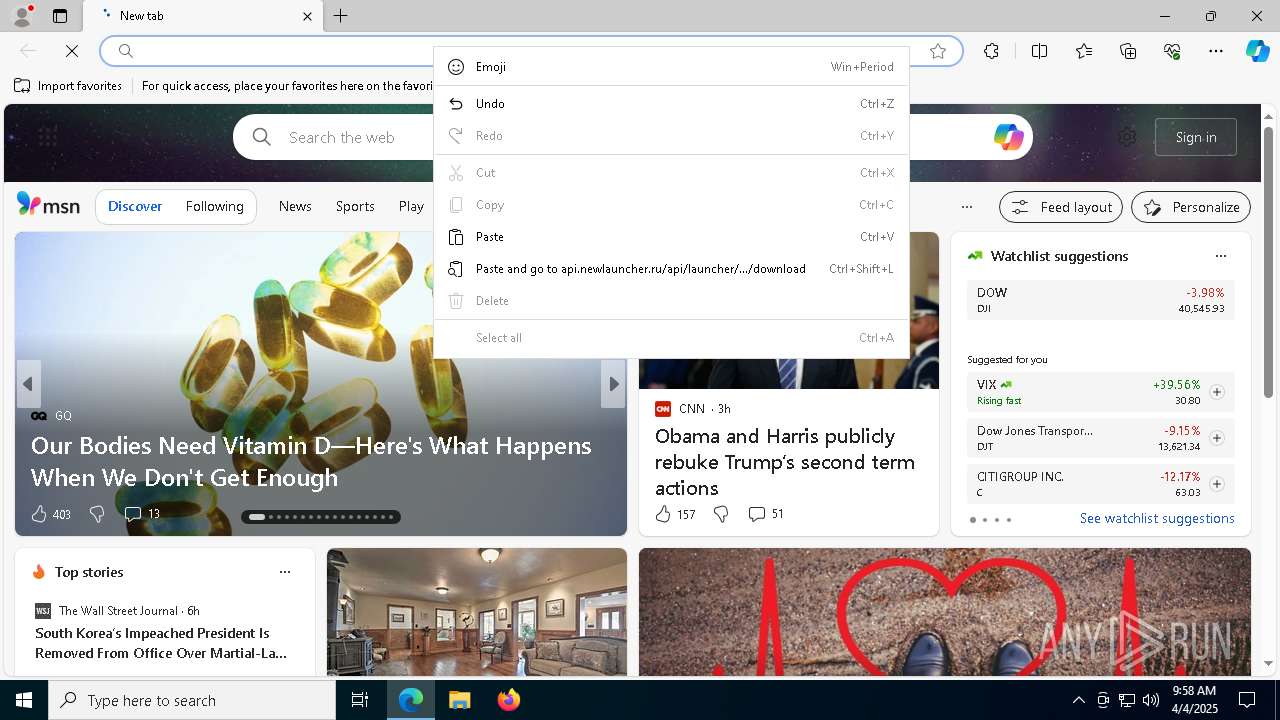Image resolution: width=1280 pixels, height=720 pixels.
Task: Show hidden system tray icons
Action: (1078, 700)
